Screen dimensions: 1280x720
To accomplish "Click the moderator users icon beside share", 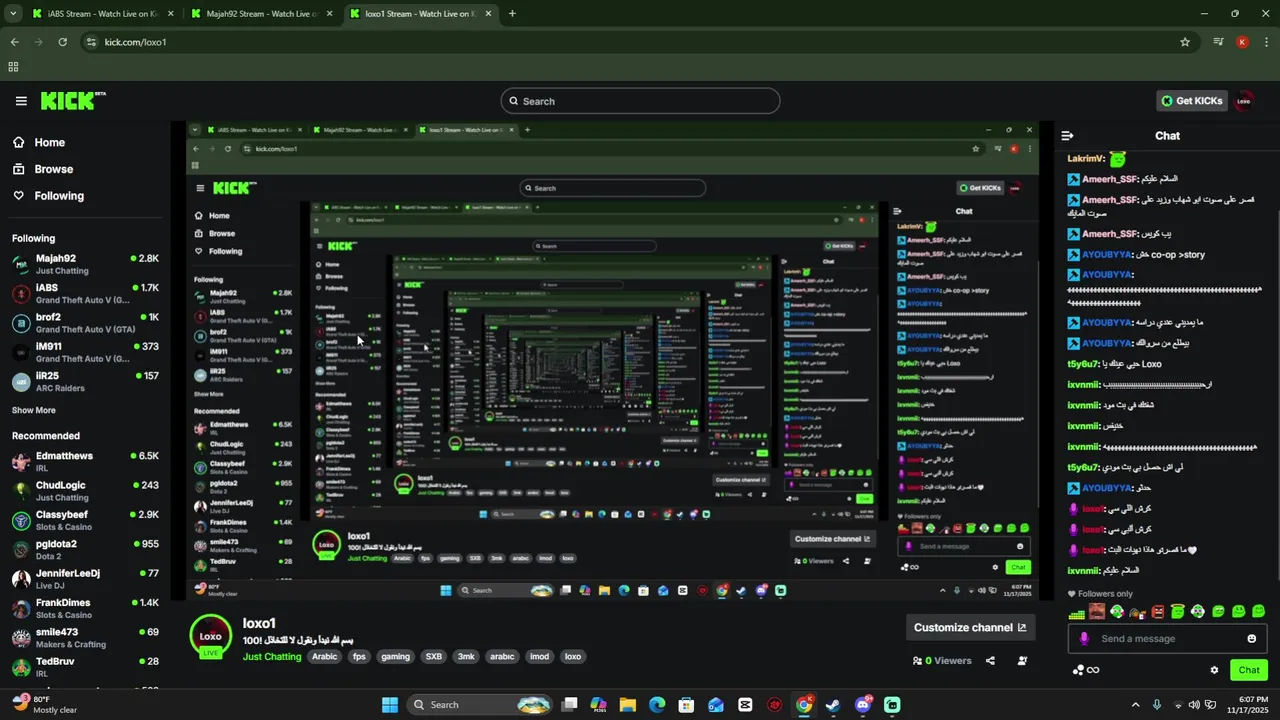I will [x=1022, y=661].
